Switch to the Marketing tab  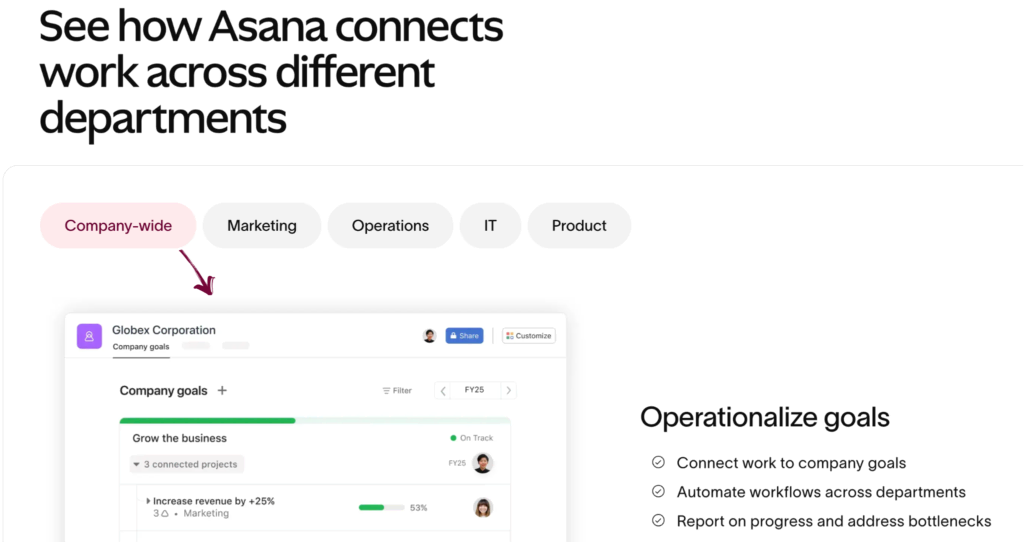coord(262,226)
